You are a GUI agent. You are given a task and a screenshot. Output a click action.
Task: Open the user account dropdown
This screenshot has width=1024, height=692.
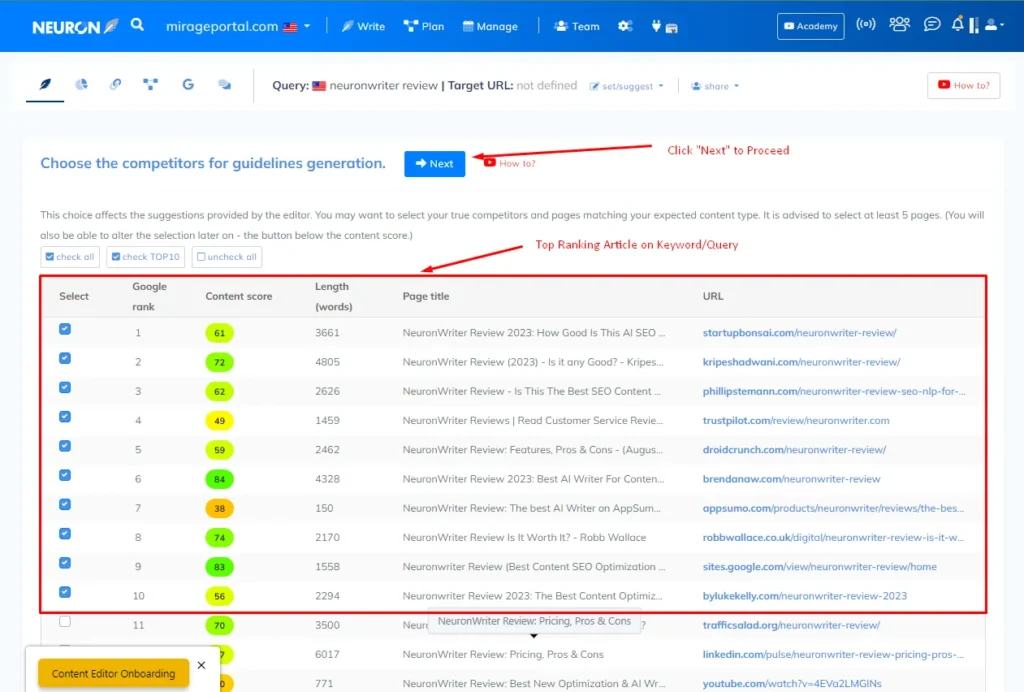(x=994, y=25)
